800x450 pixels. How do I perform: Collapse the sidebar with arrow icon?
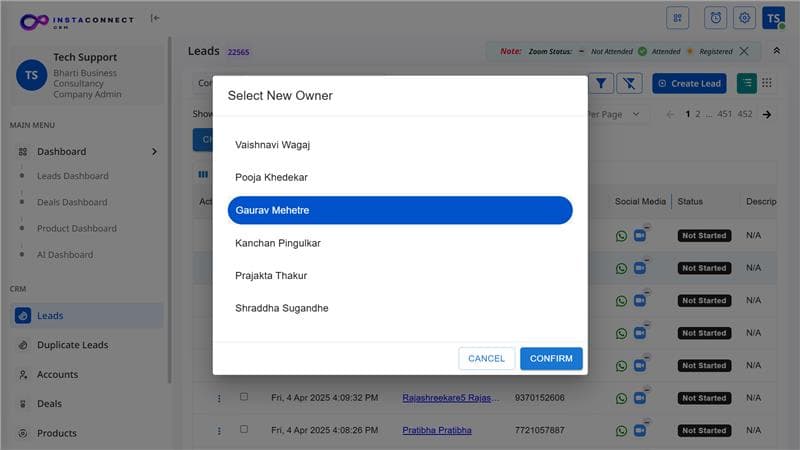point(155,18)
